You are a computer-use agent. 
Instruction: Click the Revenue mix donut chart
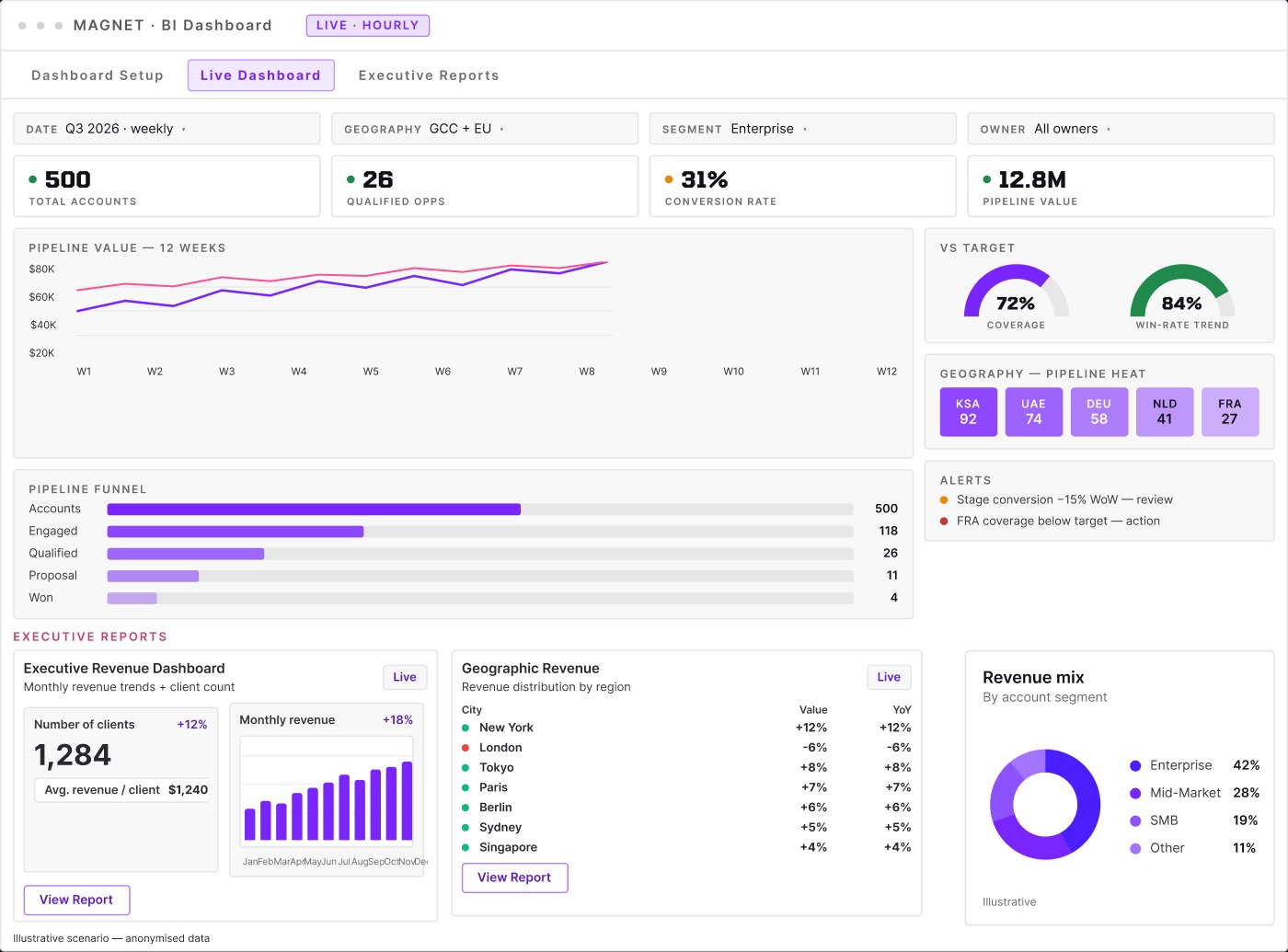1045,805
